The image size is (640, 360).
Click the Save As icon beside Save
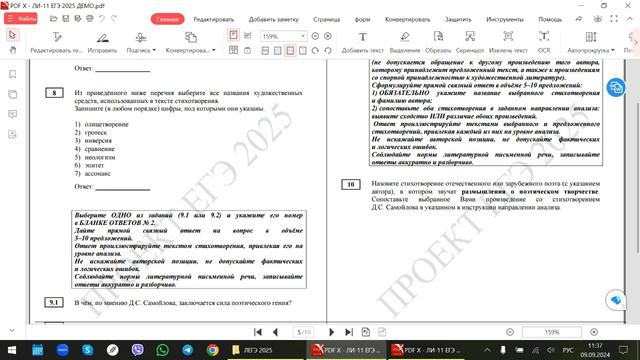(x=78, y=19)
